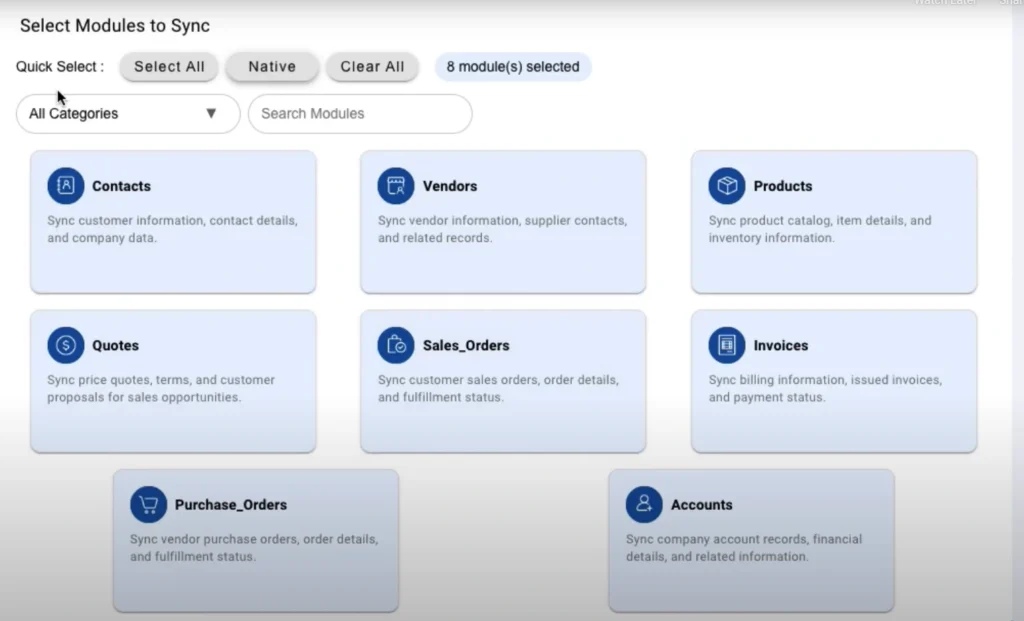The image size is (1024, 621).
Task: Select the Accounts module card
Action: (x=751, y=540)
